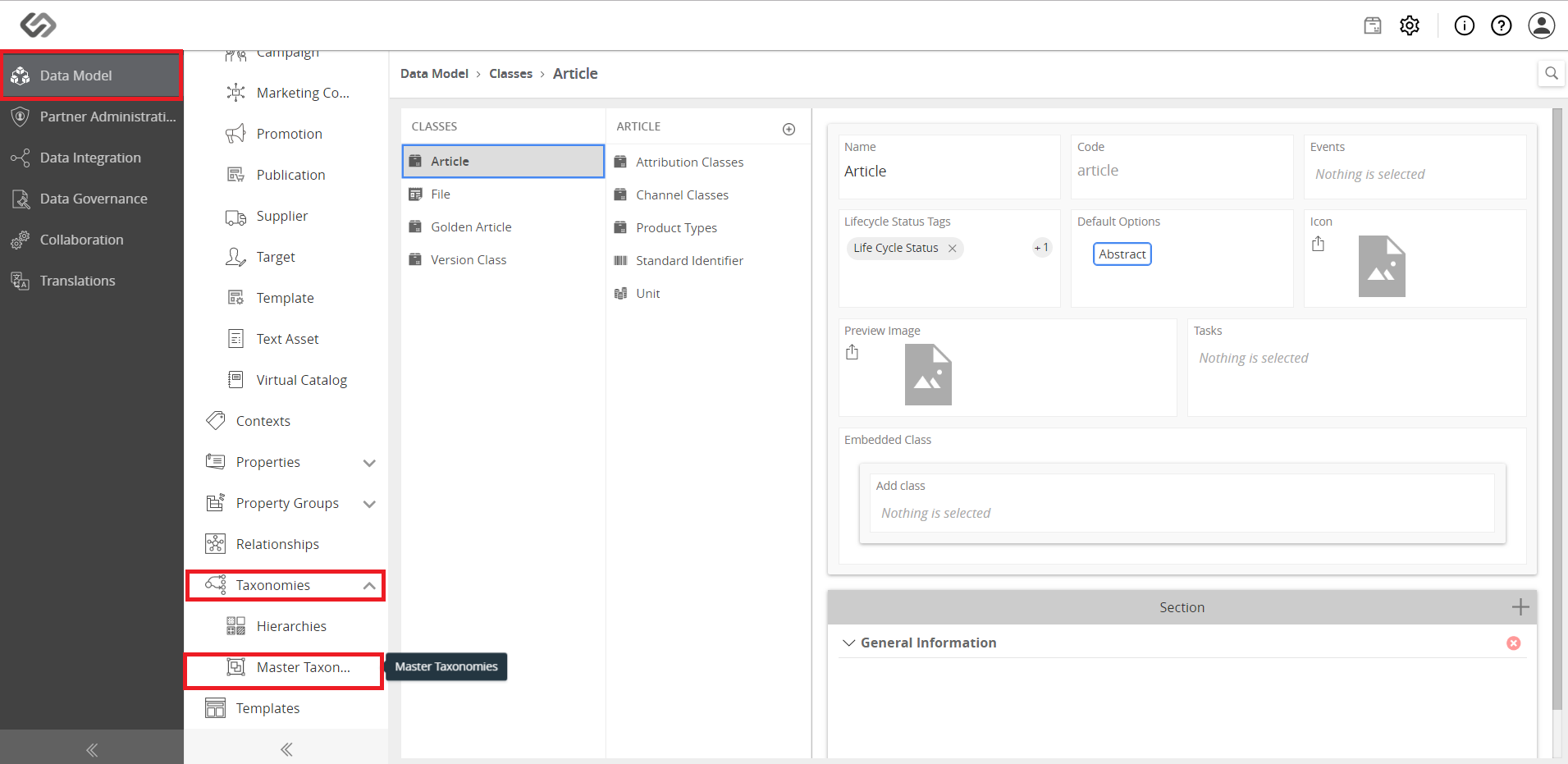Add a new Section with plus icon
Viewport: 1568px width, 764px height.
coord(1520,607)
